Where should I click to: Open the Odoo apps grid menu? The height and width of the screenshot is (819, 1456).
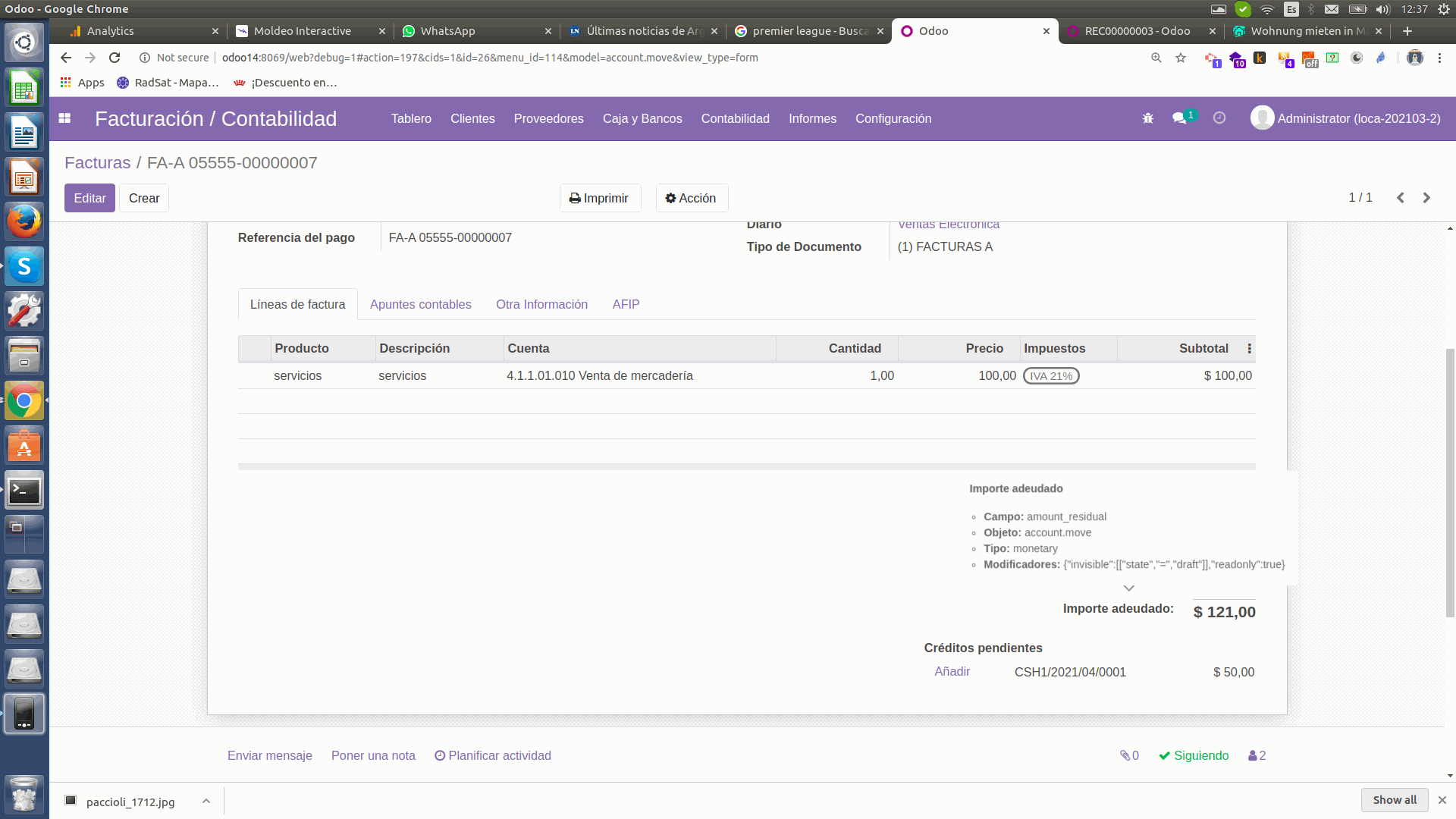[x=64, y=118]
